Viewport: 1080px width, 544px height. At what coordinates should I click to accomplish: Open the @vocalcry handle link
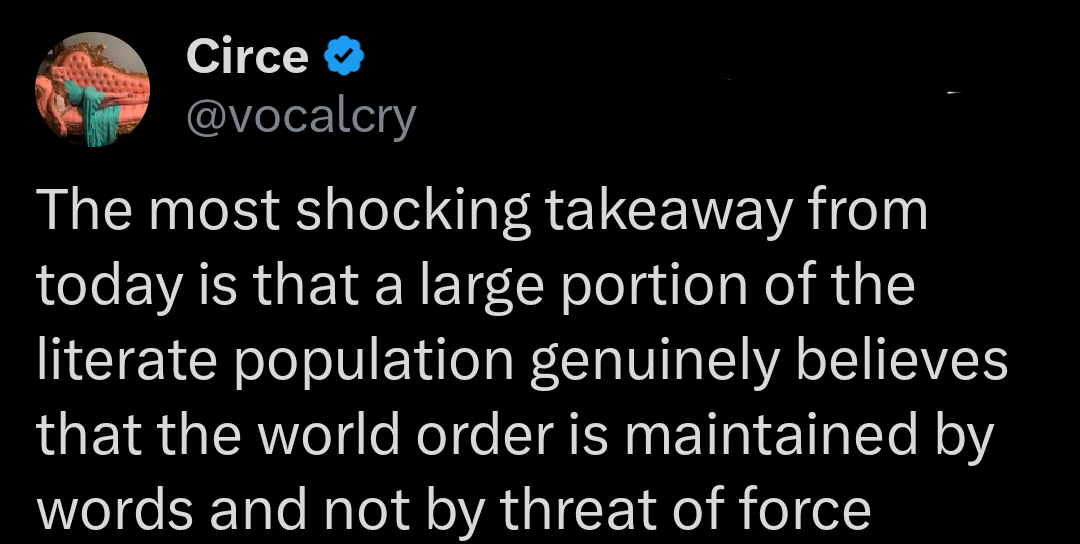tap(300, 118)
